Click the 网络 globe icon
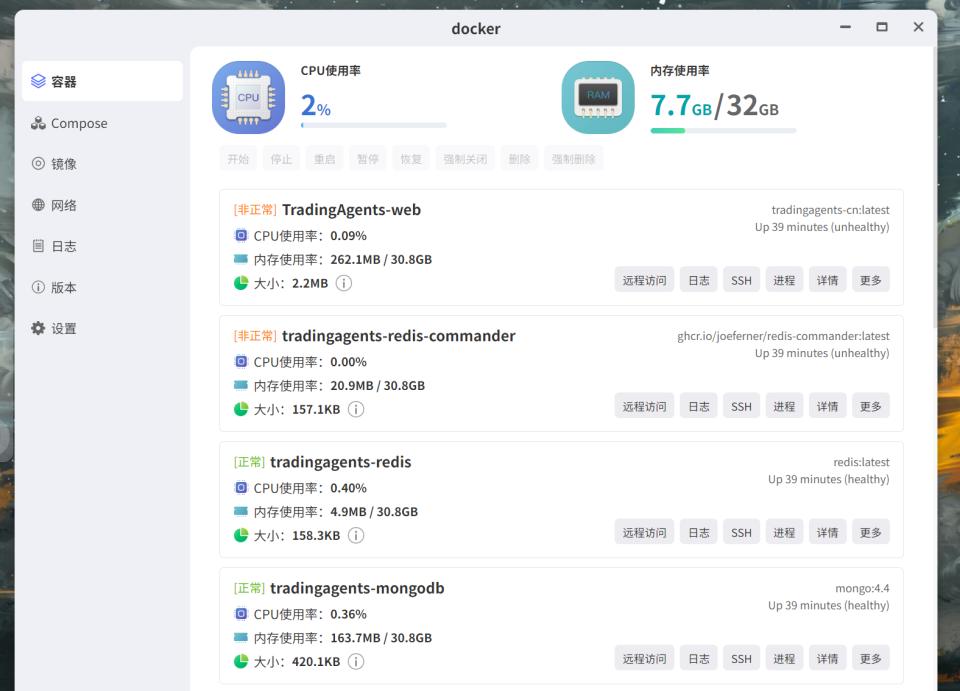Screen dimensions: 960x691 pos(38,204)
